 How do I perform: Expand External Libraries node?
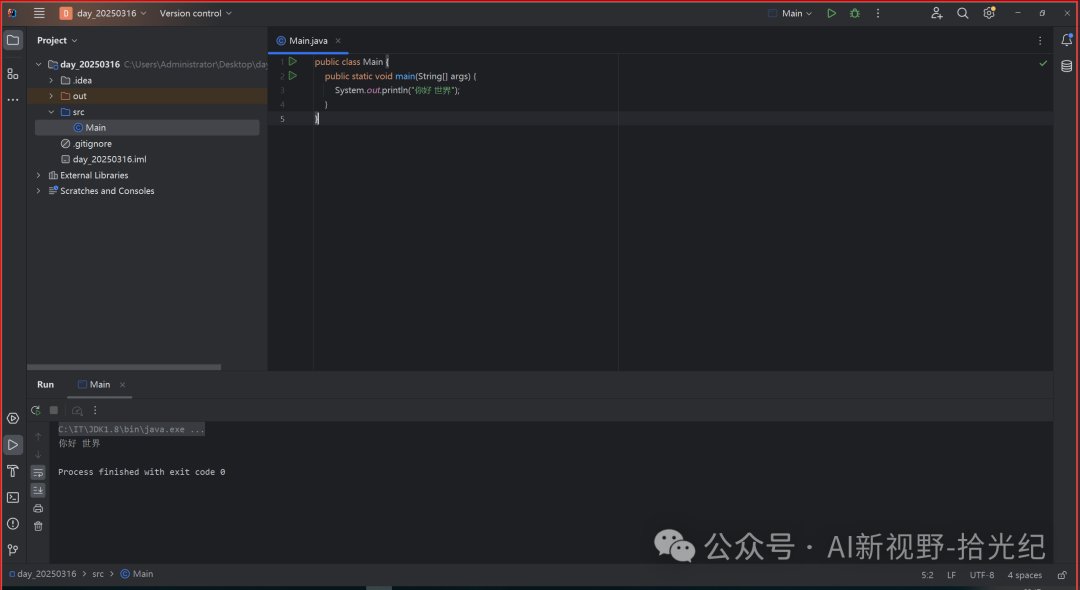[x=39, y=175]
